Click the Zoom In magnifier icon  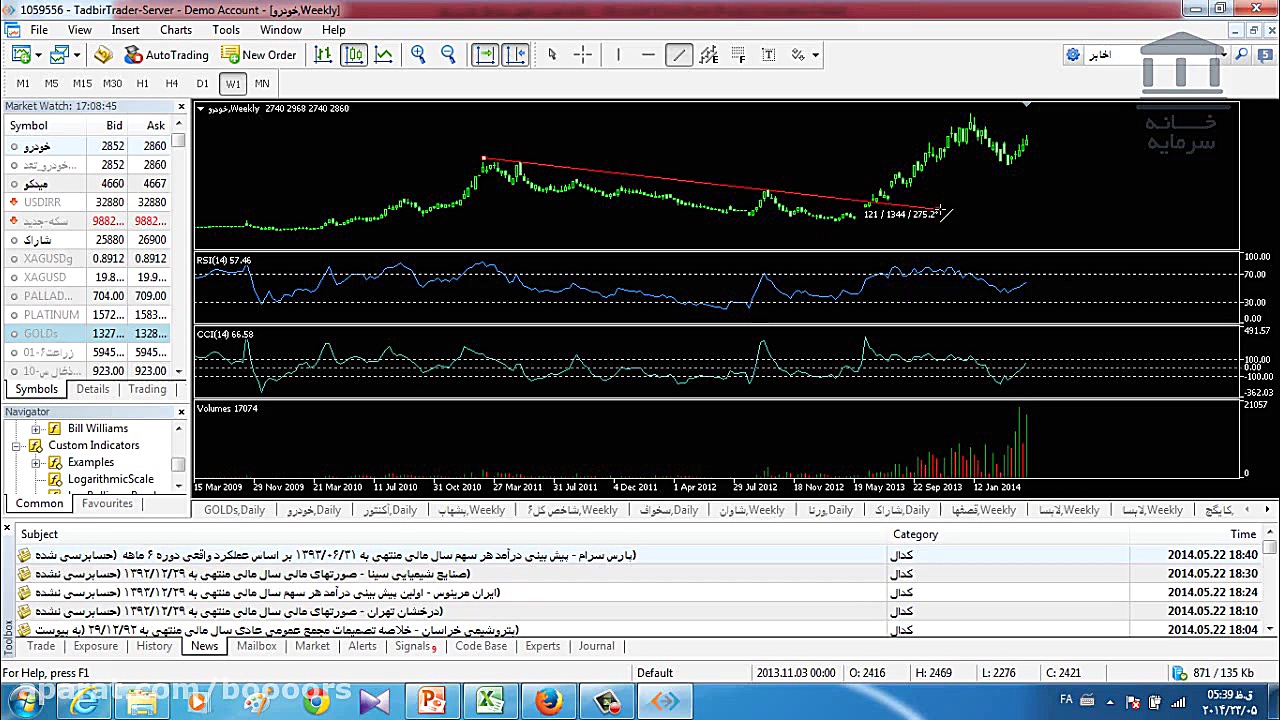point(418,55)
